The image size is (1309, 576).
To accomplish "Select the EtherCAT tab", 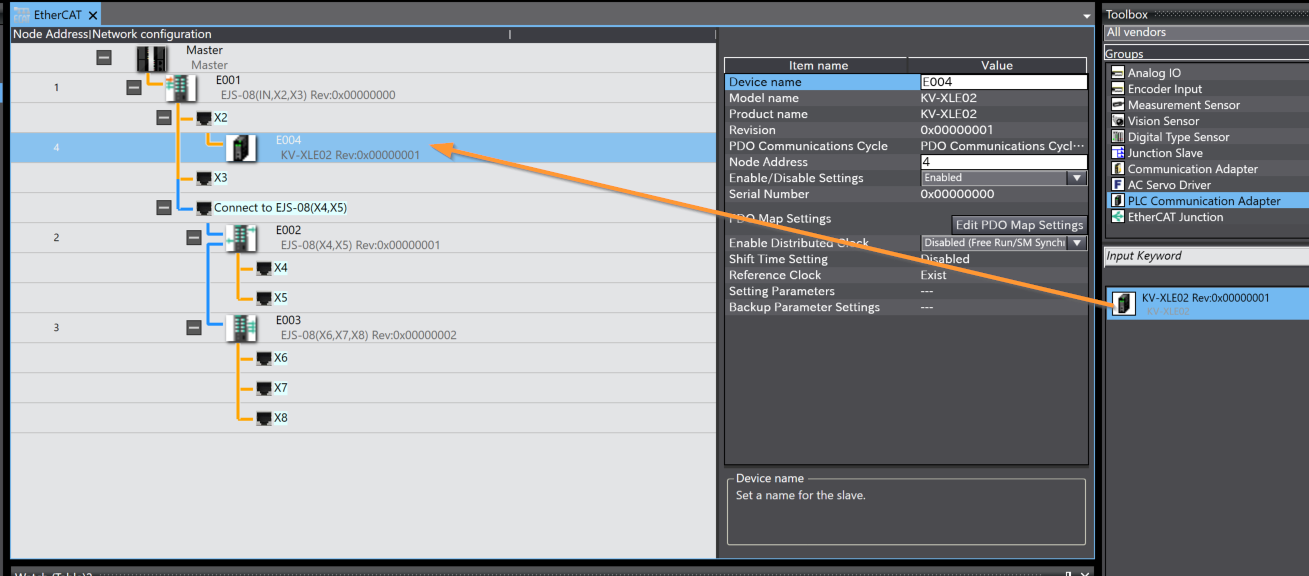I will [58, 15].
